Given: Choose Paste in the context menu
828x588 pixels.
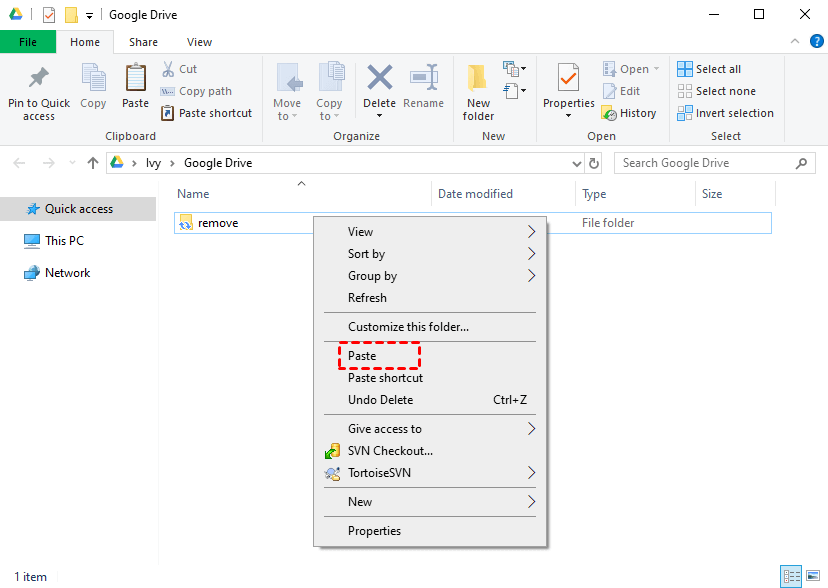Looking at the screenshot, I should 362,356.
